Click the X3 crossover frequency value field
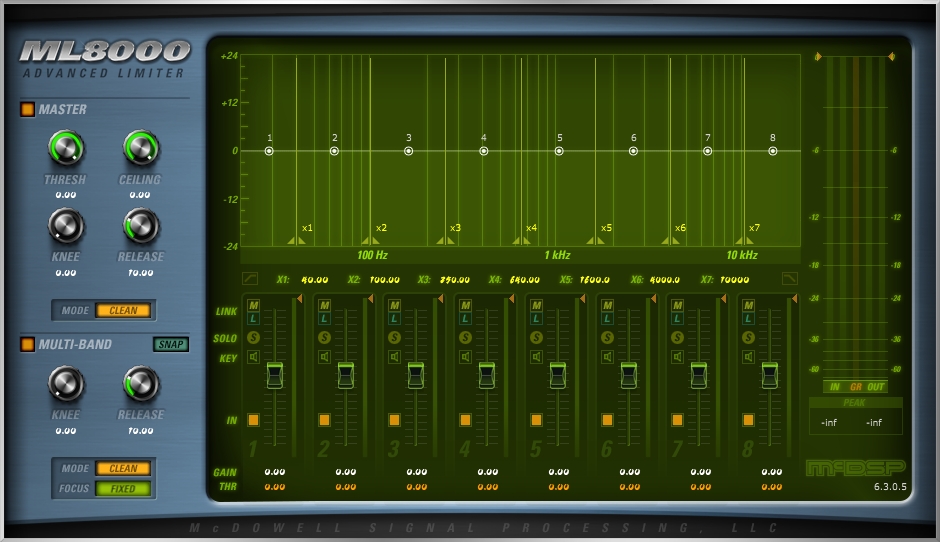Screen dimensions: 940x542 [455, 280]
